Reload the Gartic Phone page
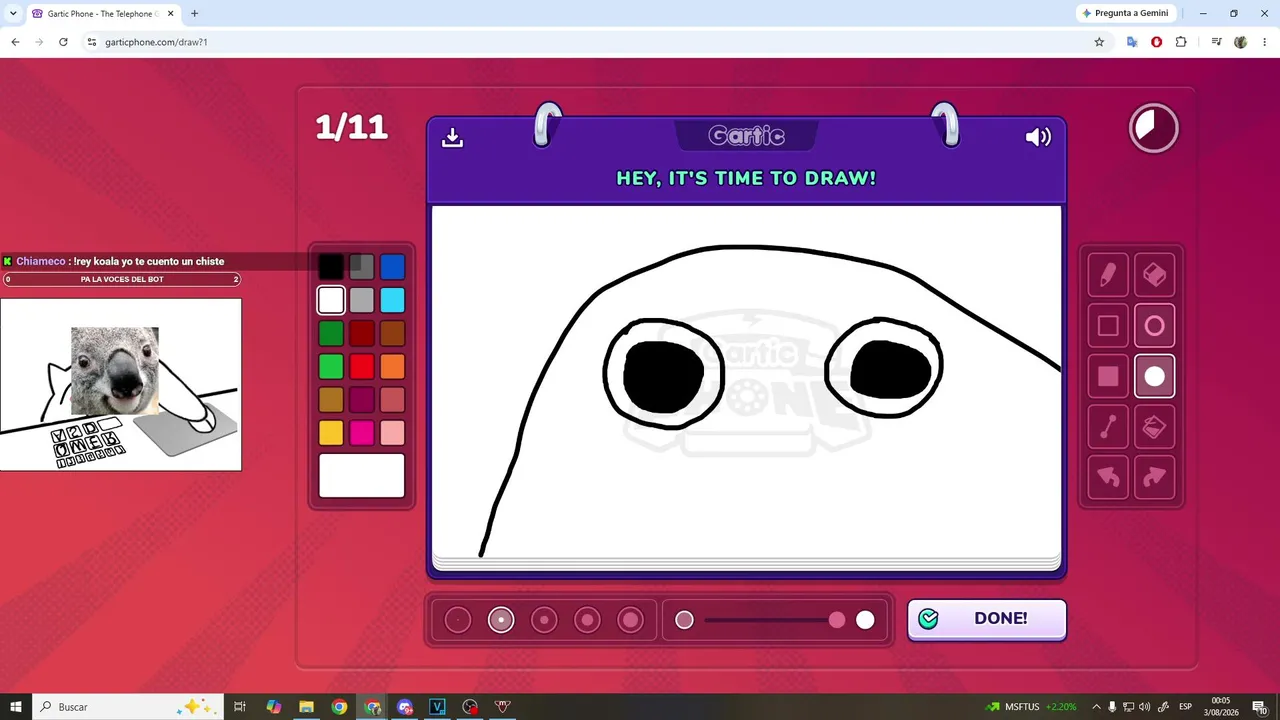Screen dimensions: 1280x720 (x=63, y=42)
